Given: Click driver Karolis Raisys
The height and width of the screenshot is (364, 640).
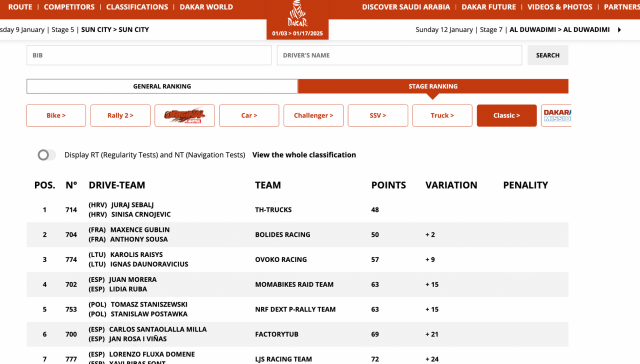Looking at the screenshot, I should click(x=136, y=255).
